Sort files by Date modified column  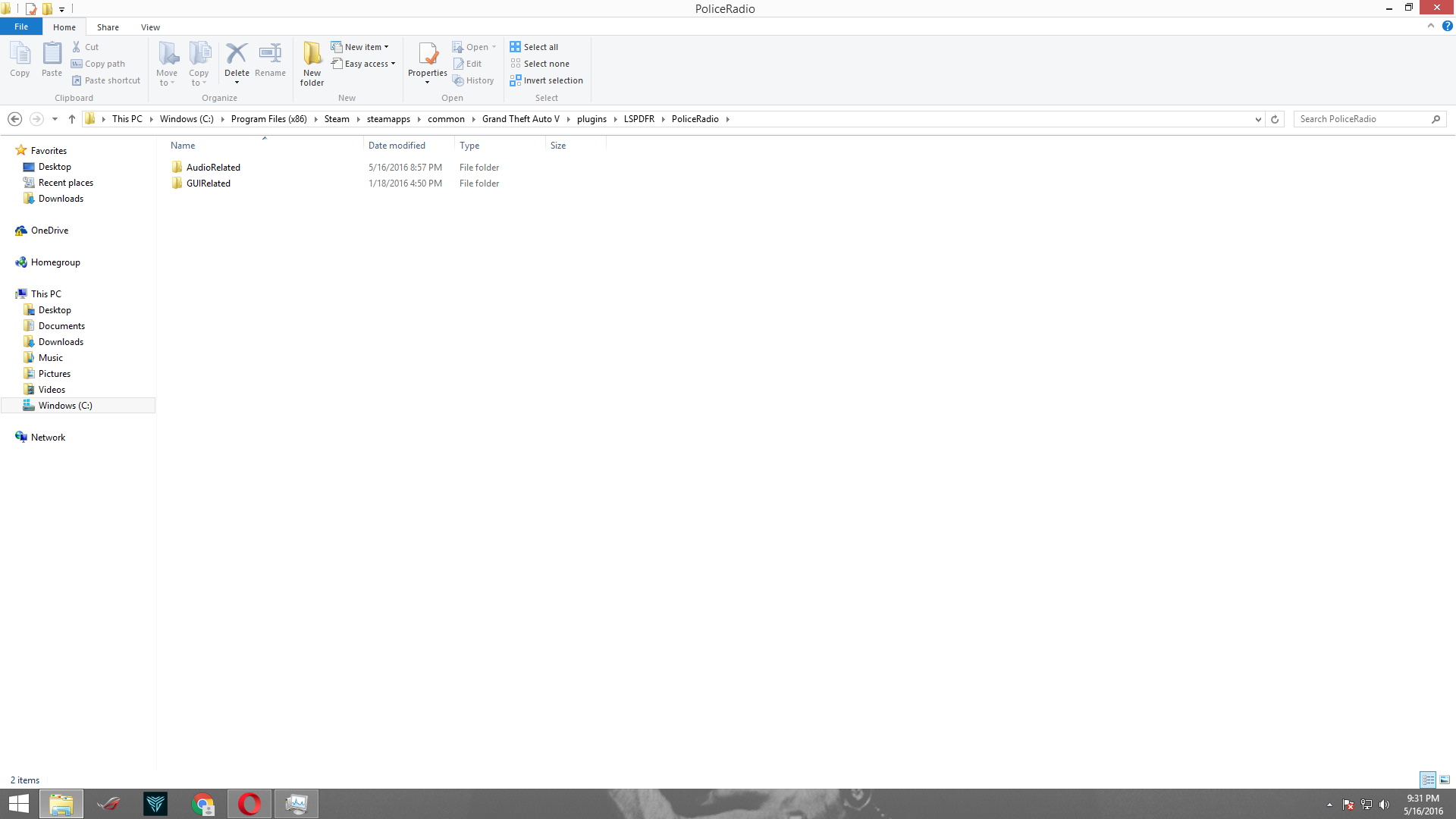click(397, 146)
